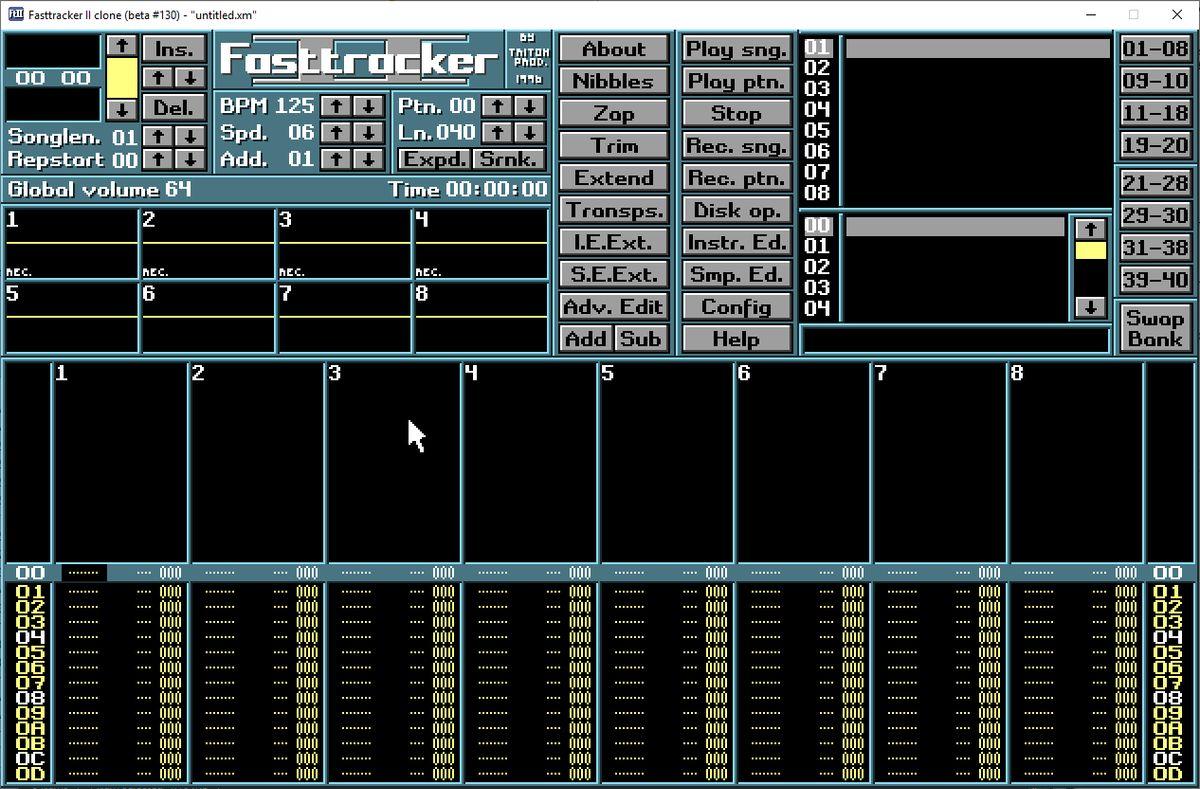Decrease Spd. value with down arrow

(368, 132)
